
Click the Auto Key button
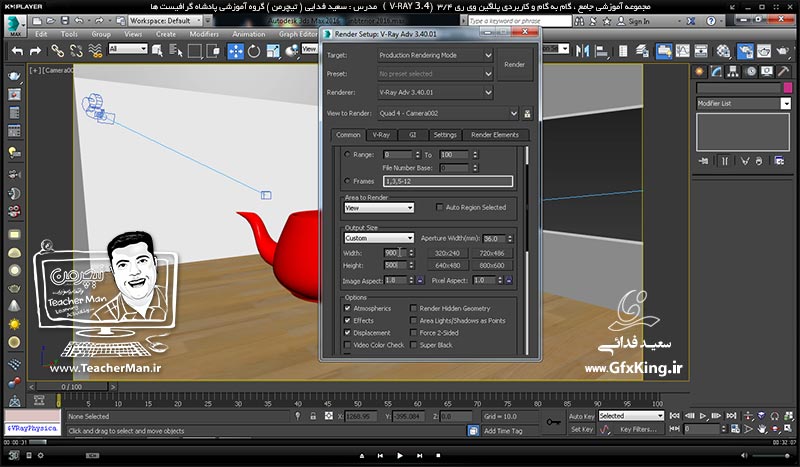(x=582, y=416)
